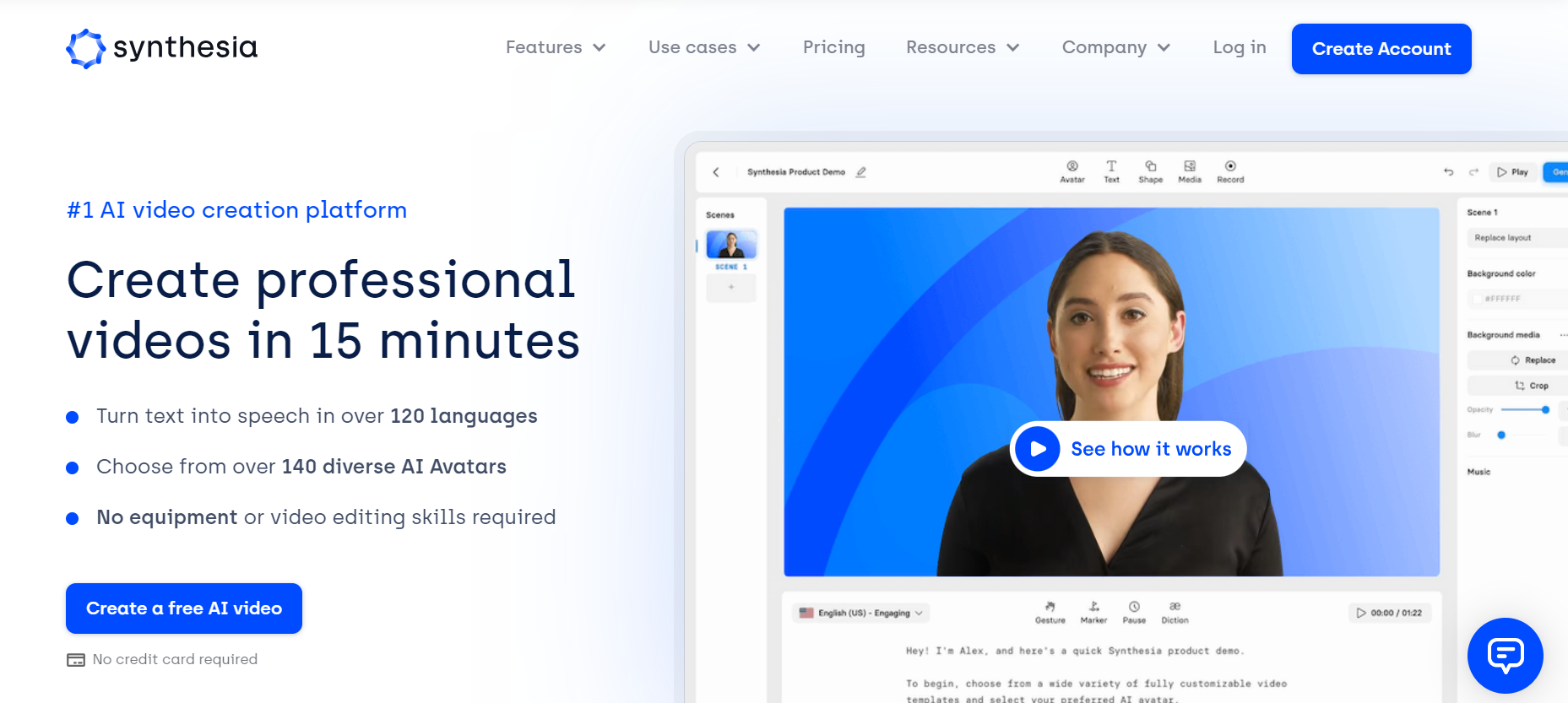Image resolution: width=1568 pixels, height=703 pixels.
Task: Click the script line starting "Hey! I'm Alex"
Action: (x=1075, y=651)
